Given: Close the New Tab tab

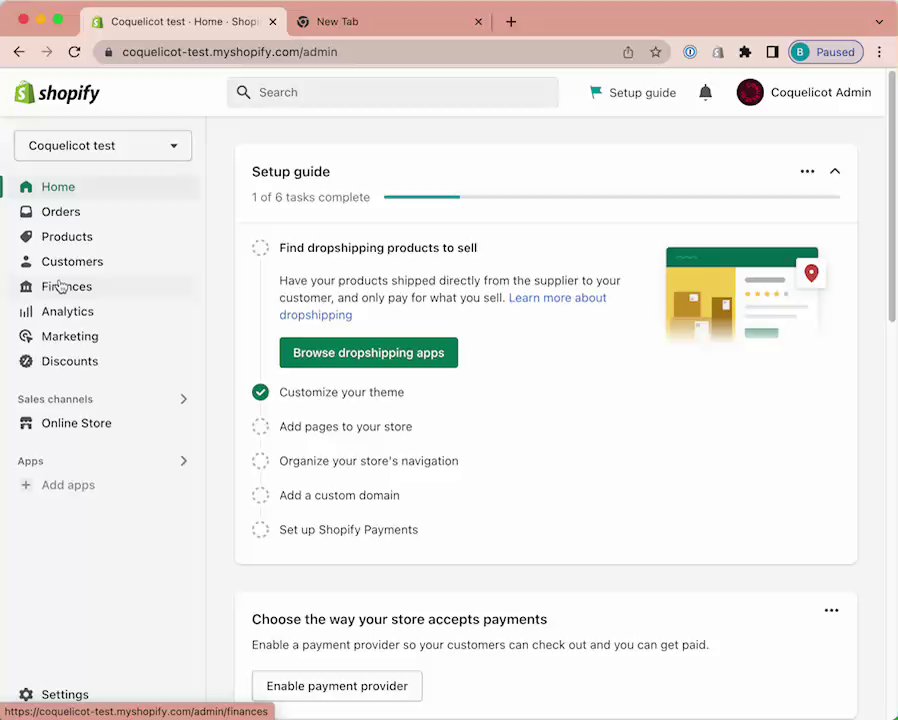Looking at the screenshot, I should point(478,22).
